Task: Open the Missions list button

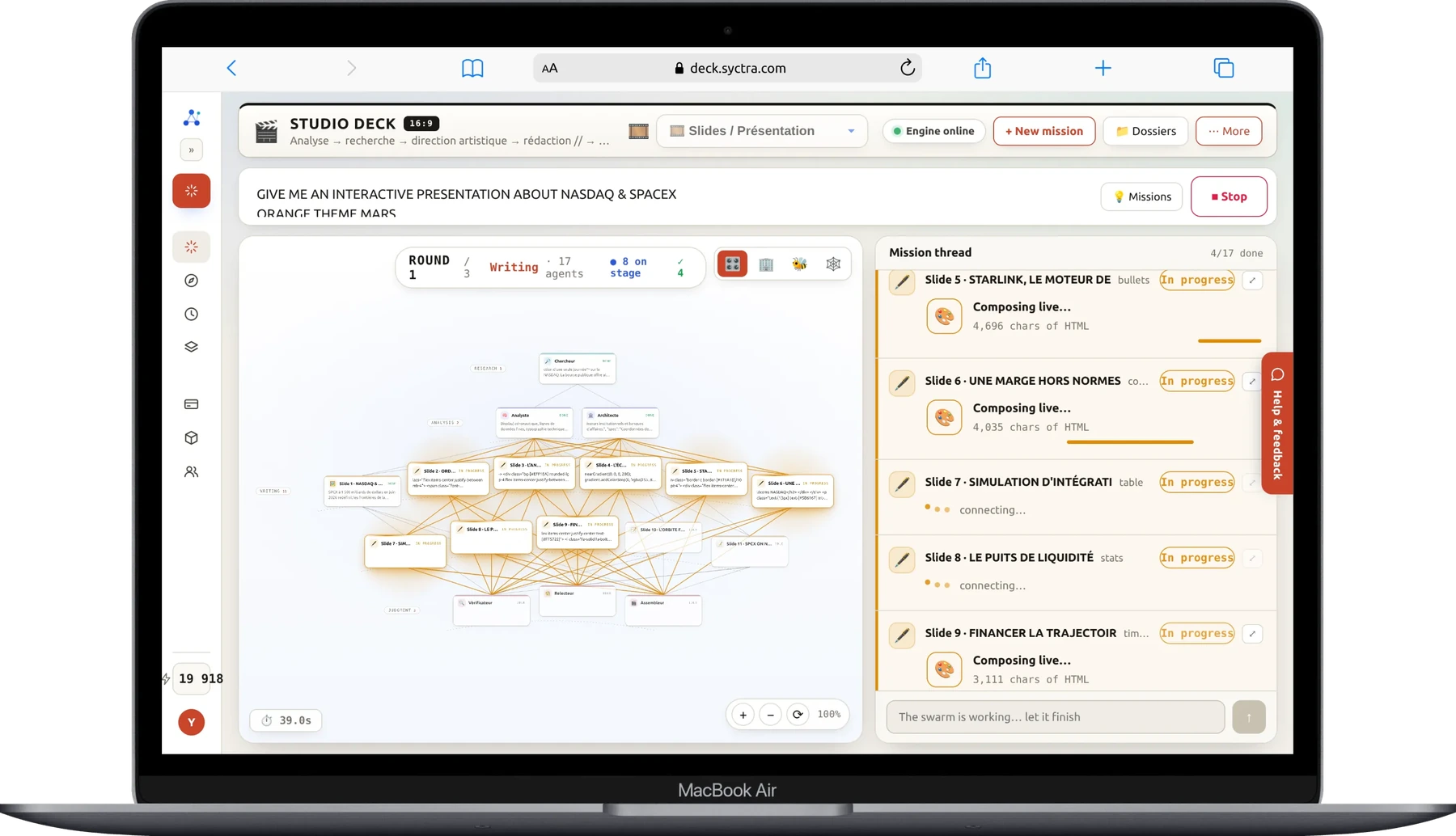Action: (1141, 196)
